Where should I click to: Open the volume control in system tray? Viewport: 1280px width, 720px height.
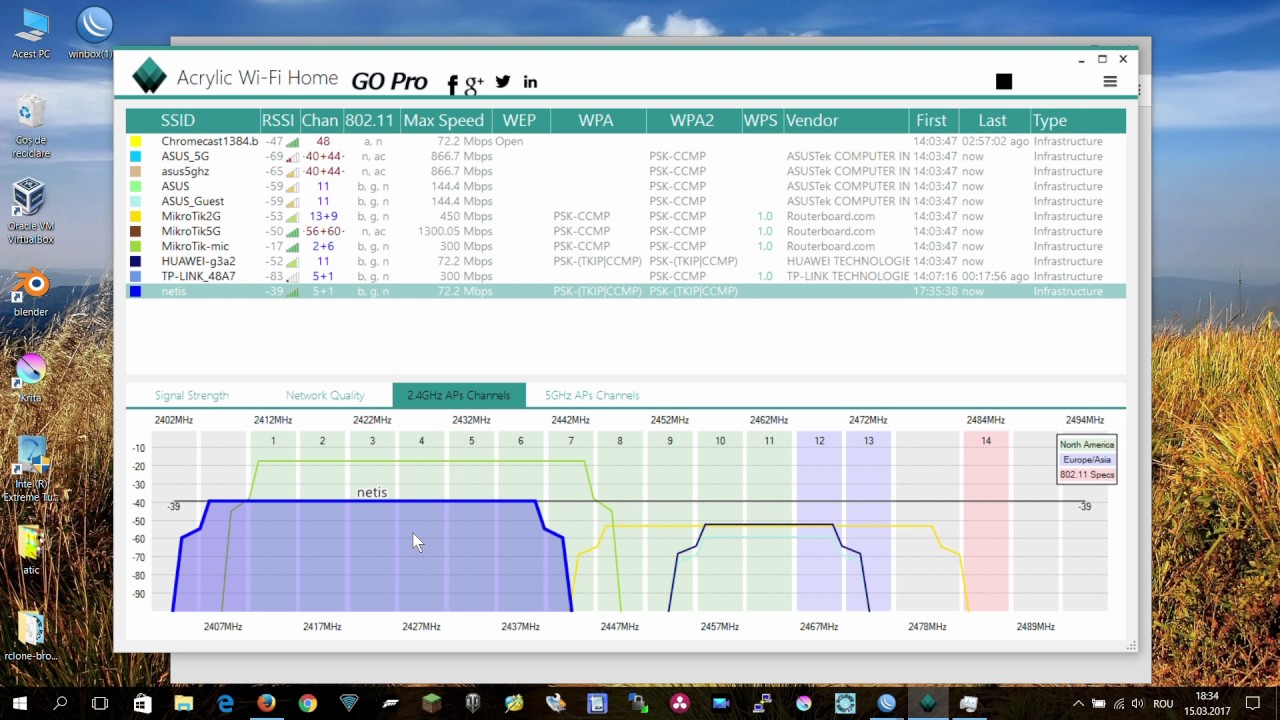pos(1139,703)
